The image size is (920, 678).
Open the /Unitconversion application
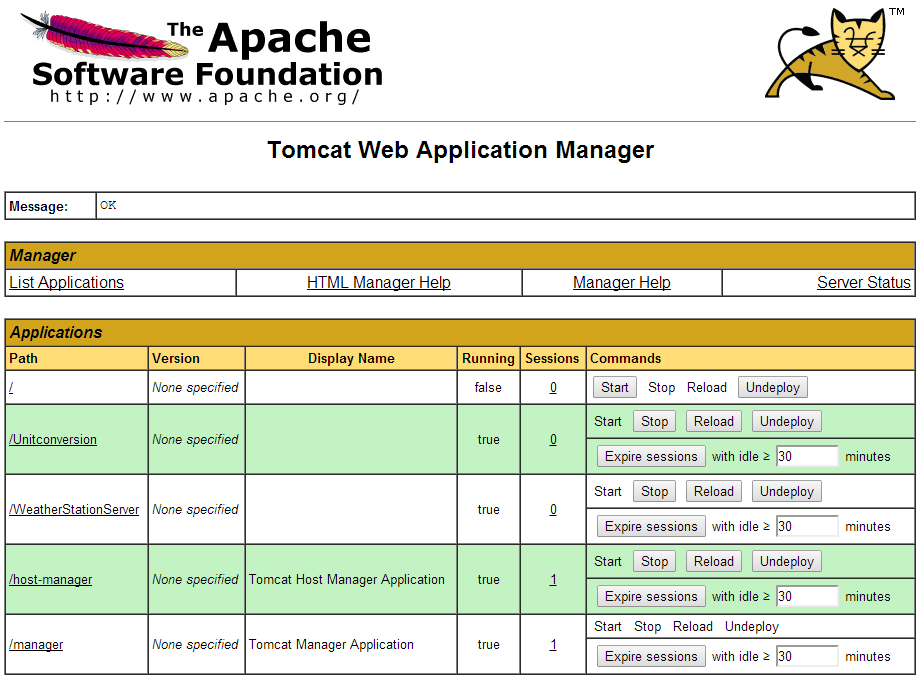[x=52, y=439]
